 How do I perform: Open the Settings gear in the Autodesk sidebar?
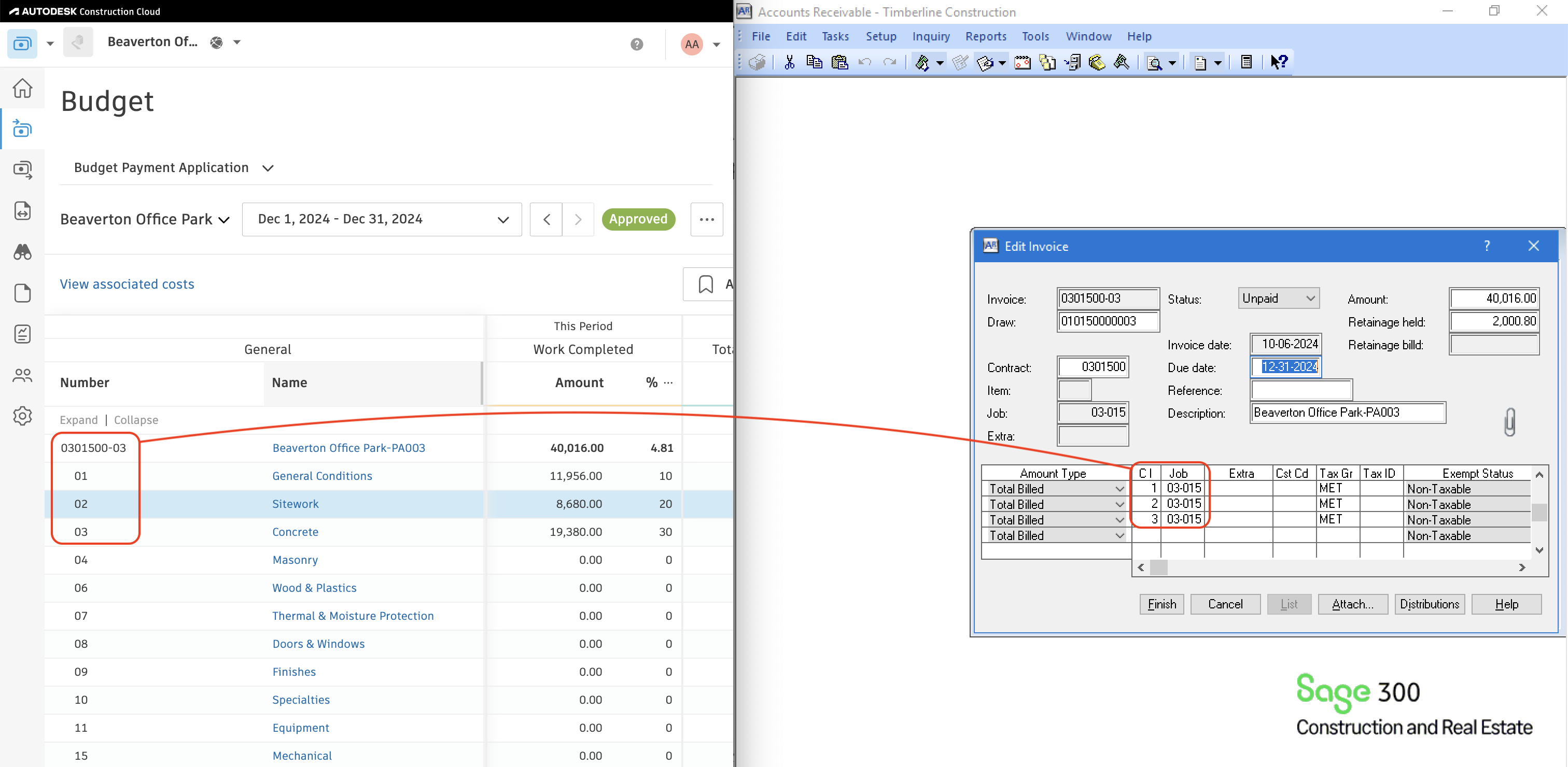tap(22, 417)
